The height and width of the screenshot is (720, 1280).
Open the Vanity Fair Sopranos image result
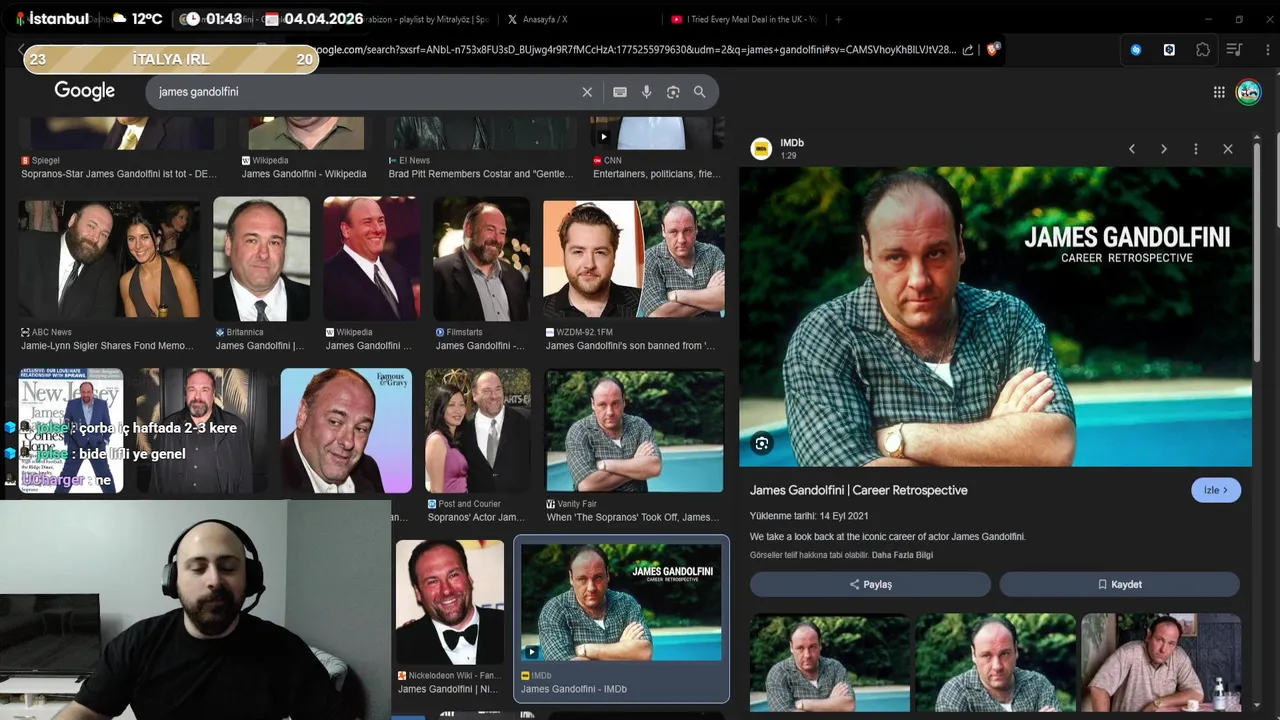[634, 431]
